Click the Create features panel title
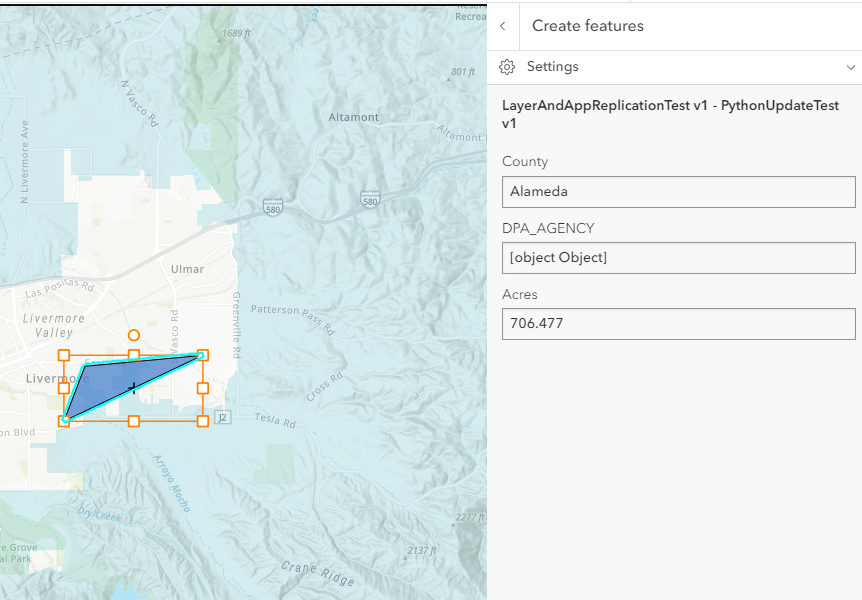The height and width of the screenshot is (600, 862). click(x=588, y=26)
